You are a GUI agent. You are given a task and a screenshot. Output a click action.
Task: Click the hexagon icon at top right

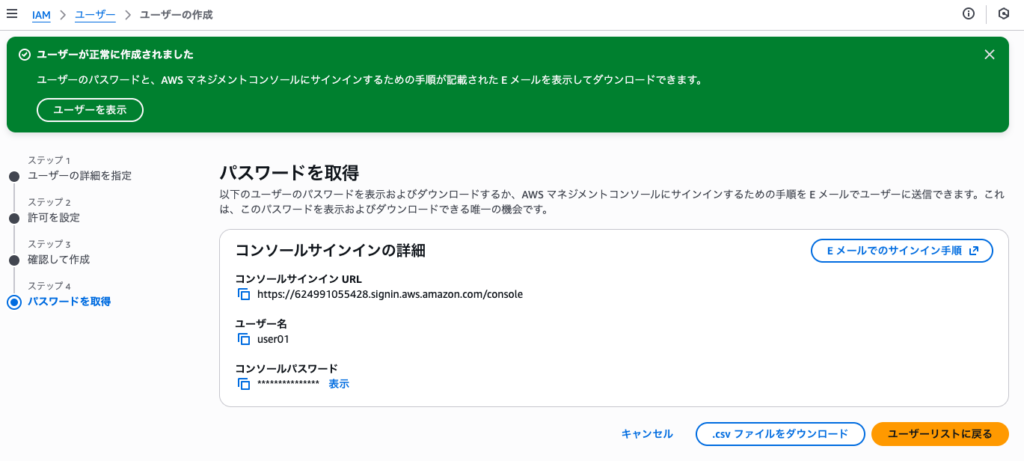click(x=1003, y=15)
